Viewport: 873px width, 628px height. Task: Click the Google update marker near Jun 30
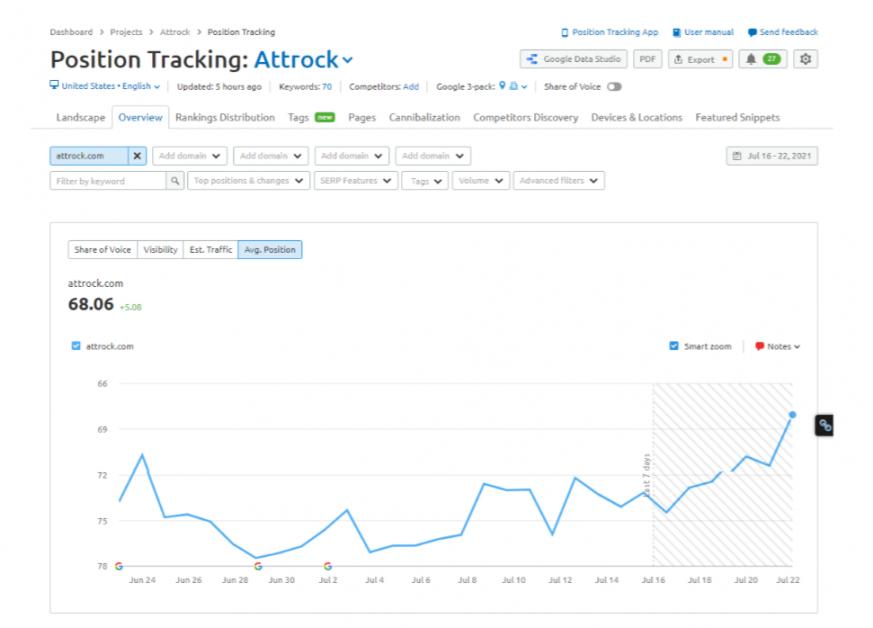coord(258,566)
